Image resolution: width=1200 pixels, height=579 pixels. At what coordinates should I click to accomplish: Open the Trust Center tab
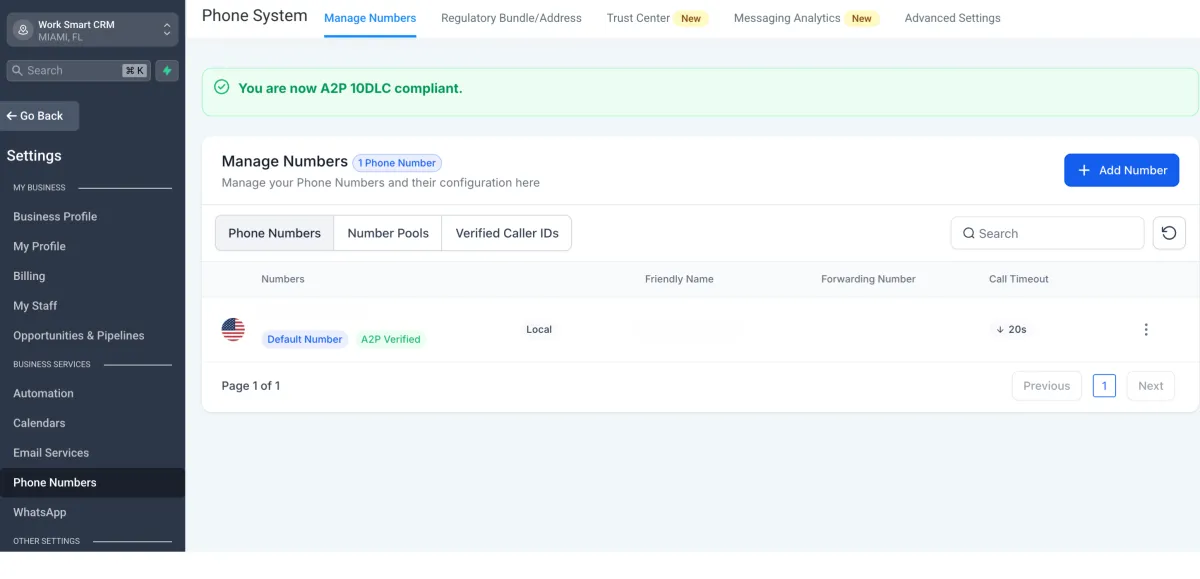[x=638, y=18]
